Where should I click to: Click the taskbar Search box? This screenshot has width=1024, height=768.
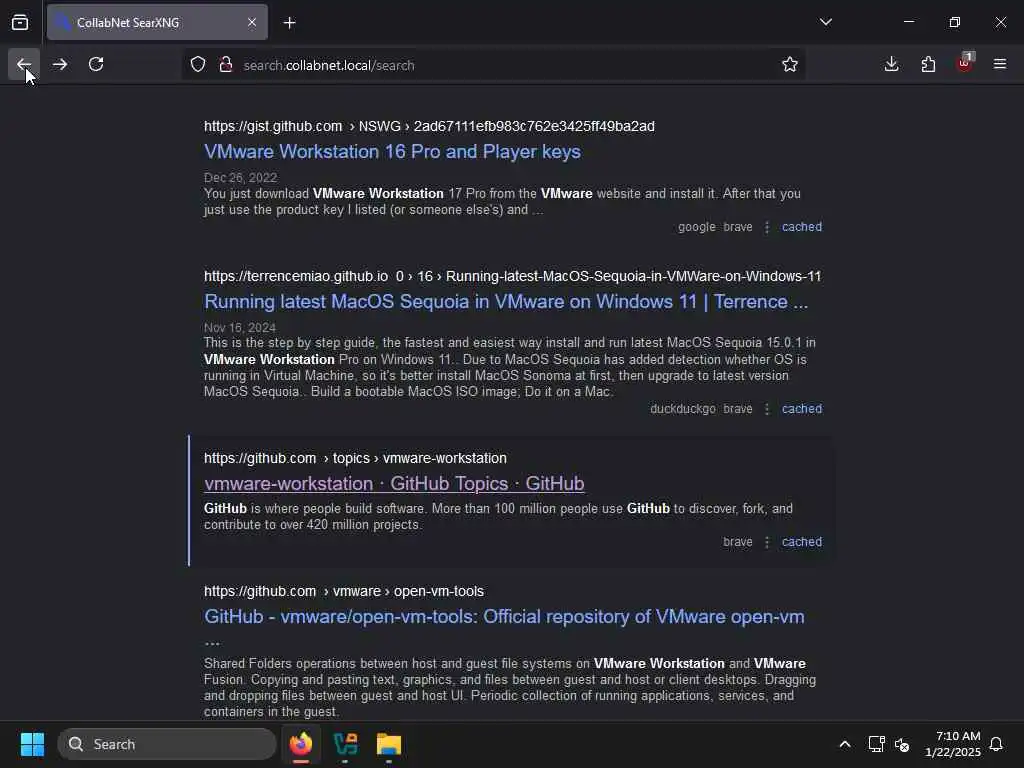pyautogui.click(x=167, y=744)
